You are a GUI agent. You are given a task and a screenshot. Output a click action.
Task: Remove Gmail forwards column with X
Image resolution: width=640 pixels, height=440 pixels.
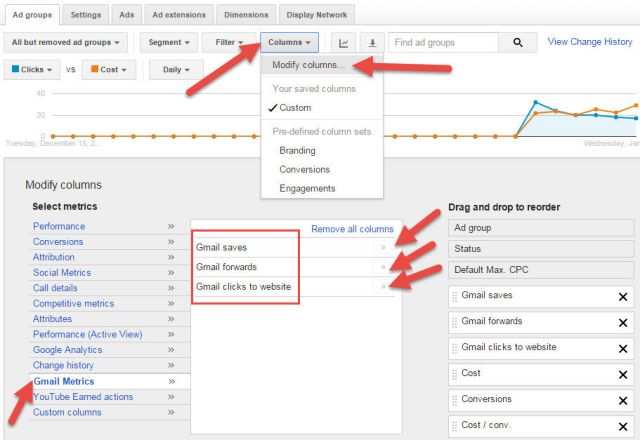point(623,322)
